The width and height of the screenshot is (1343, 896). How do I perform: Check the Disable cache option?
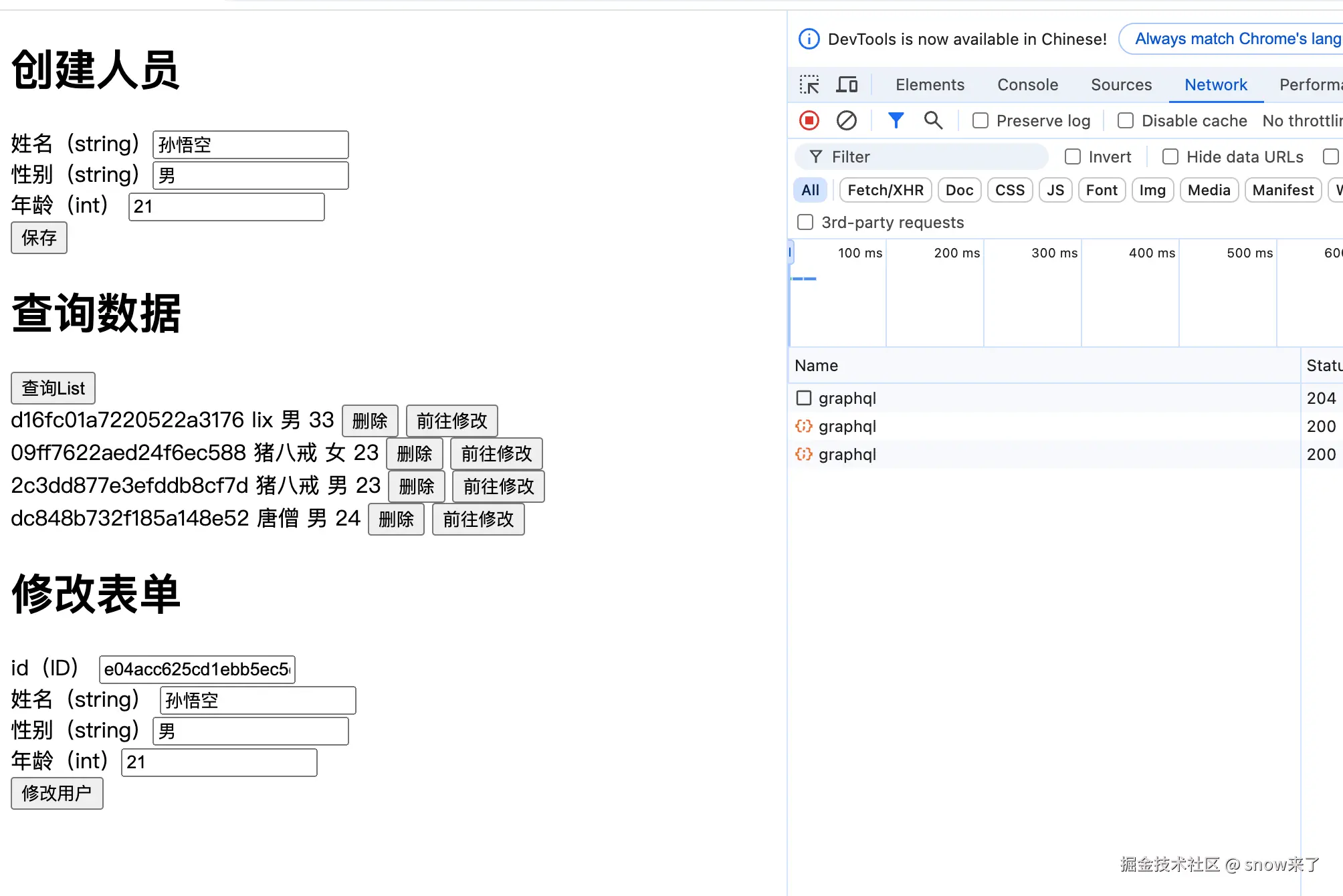coord(1126,120)
